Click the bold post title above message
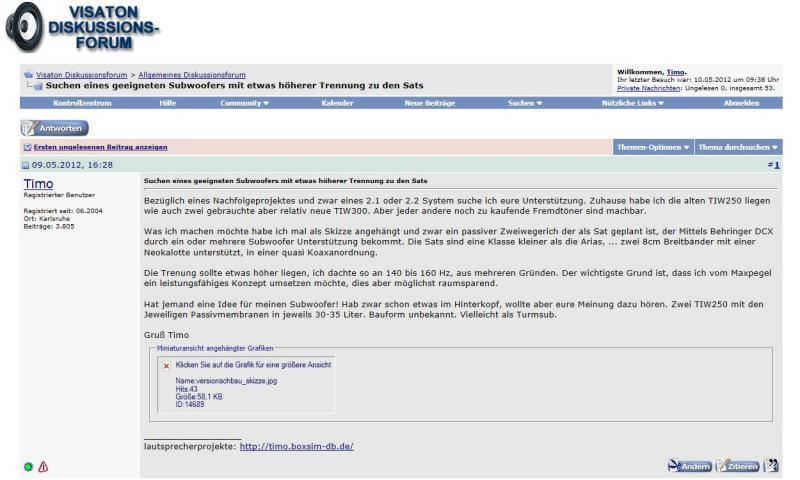This screenshot has width=800, height=480. 286,181
